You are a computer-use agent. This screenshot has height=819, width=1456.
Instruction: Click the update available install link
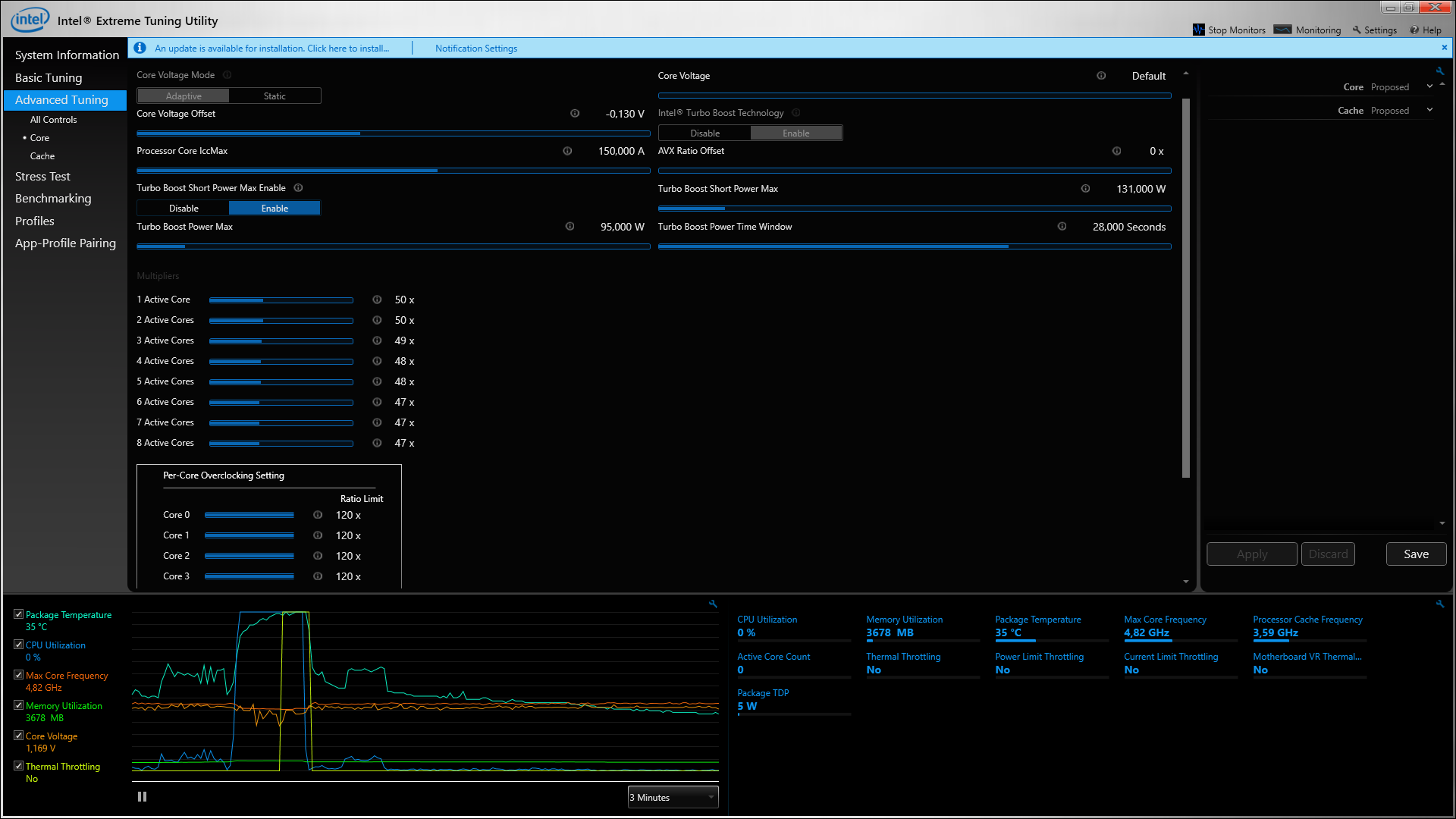pos(271,49)
